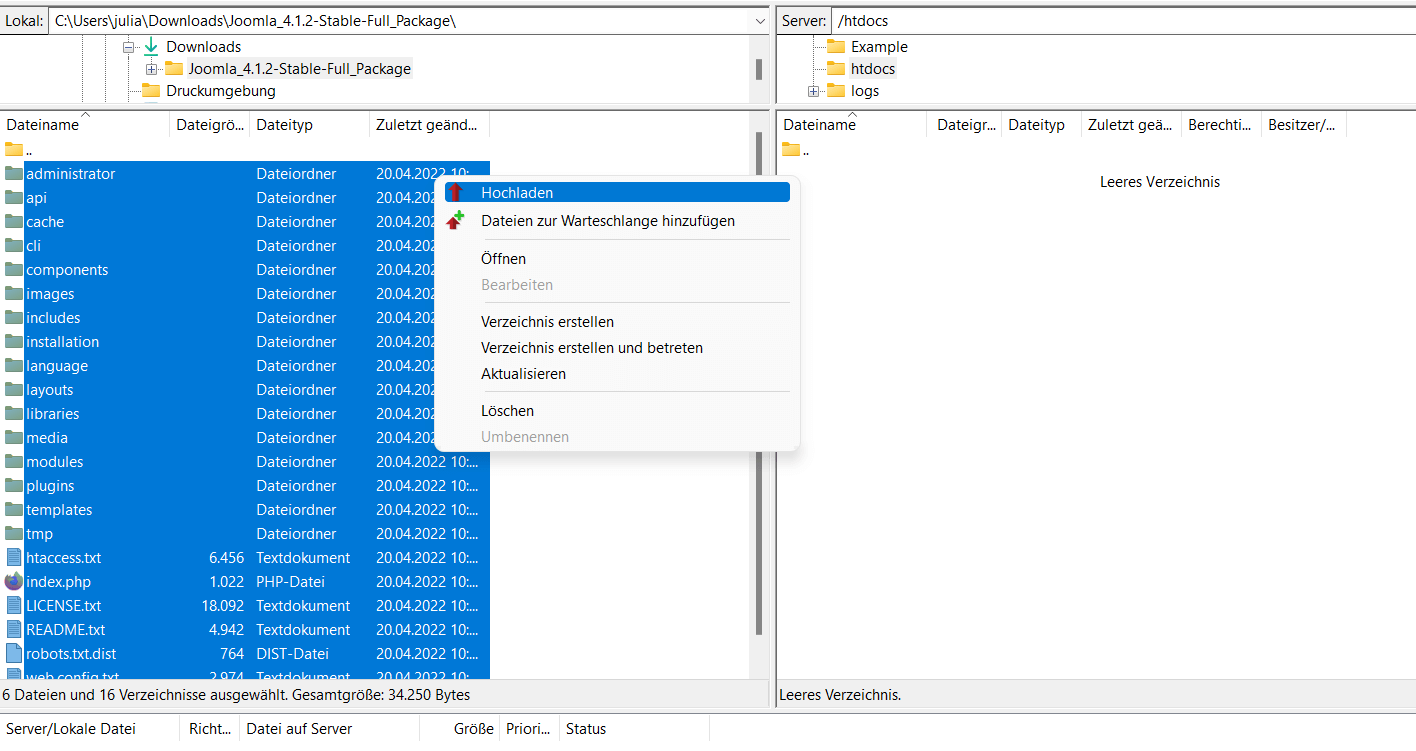1416x751 pixels.
Task: Click the green Downloads arrow icon in local tree
Action: pos(151,46)
